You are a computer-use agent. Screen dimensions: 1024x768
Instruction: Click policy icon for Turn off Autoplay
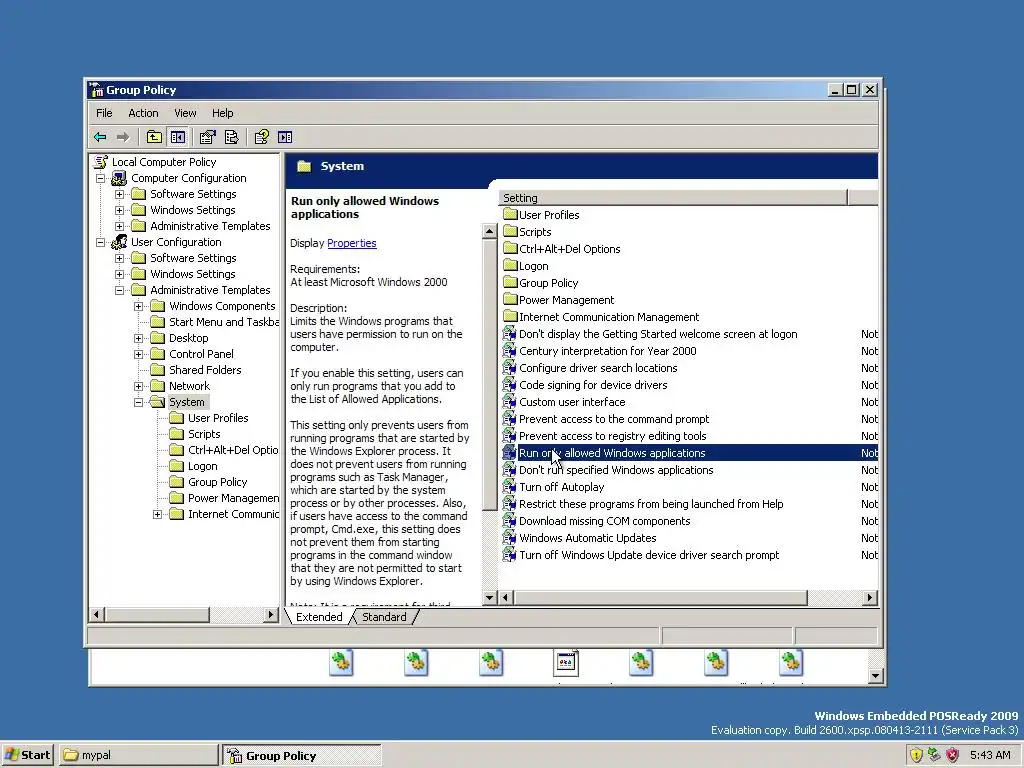509,487
